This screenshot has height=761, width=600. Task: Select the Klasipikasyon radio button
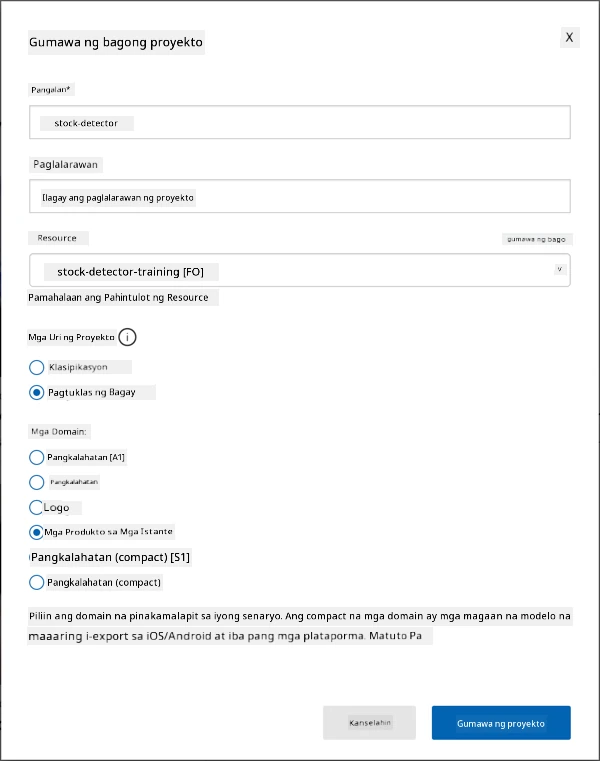pos(36,367)
